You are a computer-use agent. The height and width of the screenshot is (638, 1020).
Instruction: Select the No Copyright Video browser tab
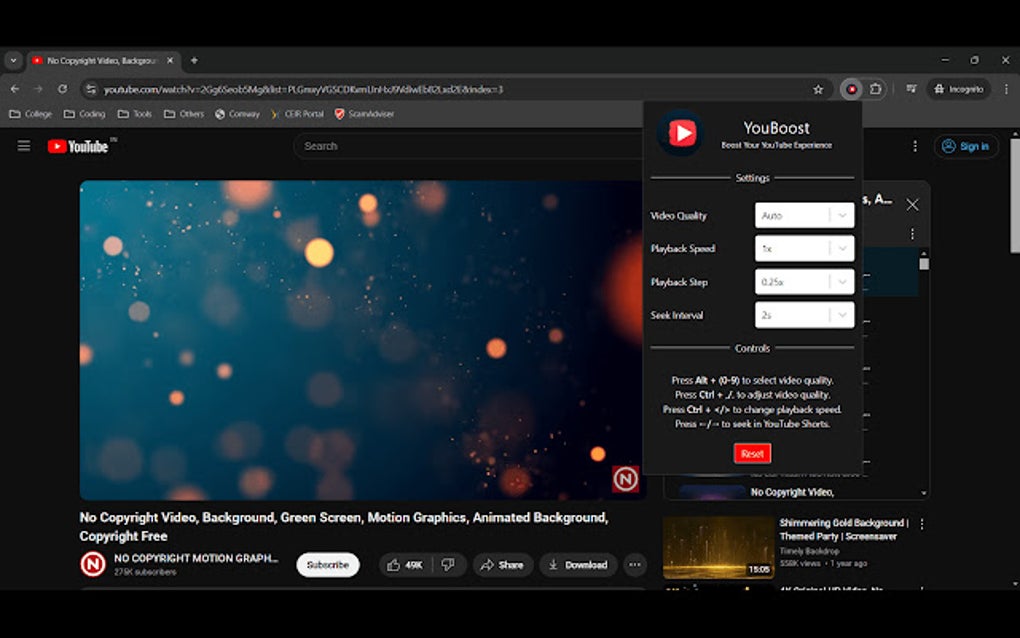tap(101, 60)
